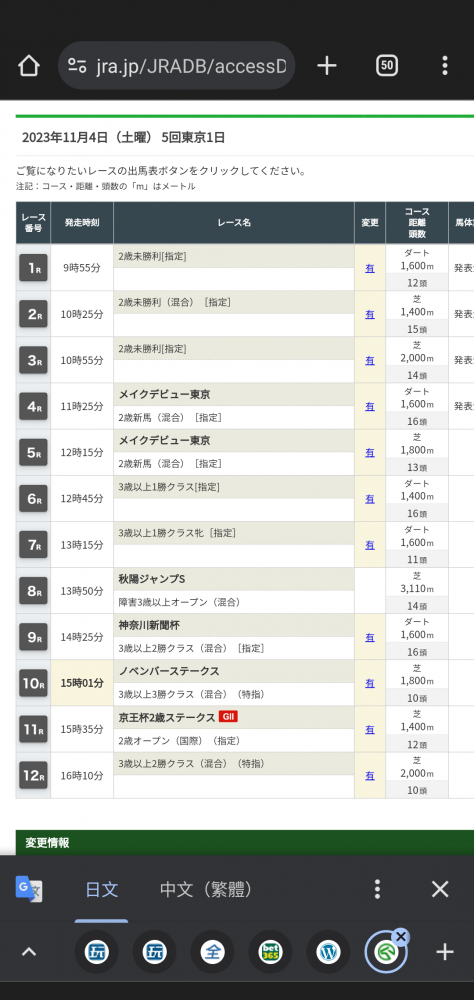
Task: Click the 発走時刻 column header
Action: pyautogui.click(x=82, y=223)
